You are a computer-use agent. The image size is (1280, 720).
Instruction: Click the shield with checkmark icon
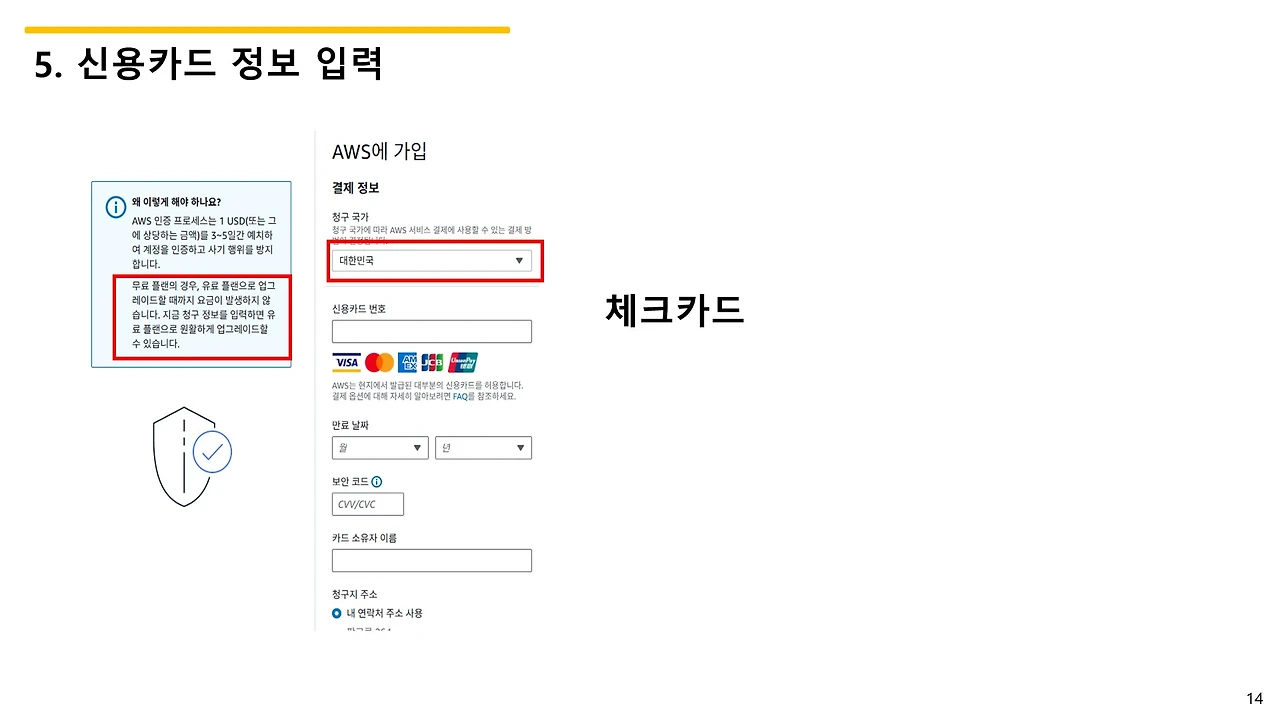186,455
